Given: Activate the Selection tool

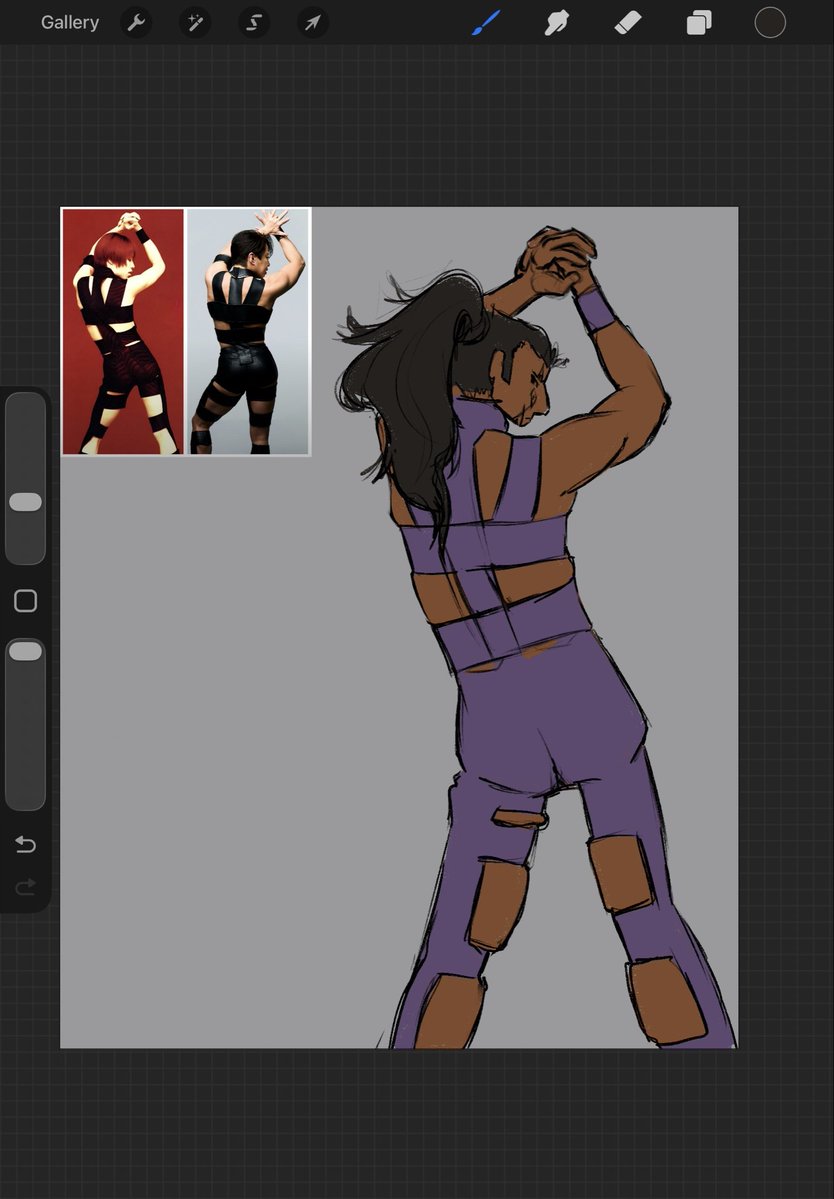Looking at the screenshot, I should click(x=254, y=23).
